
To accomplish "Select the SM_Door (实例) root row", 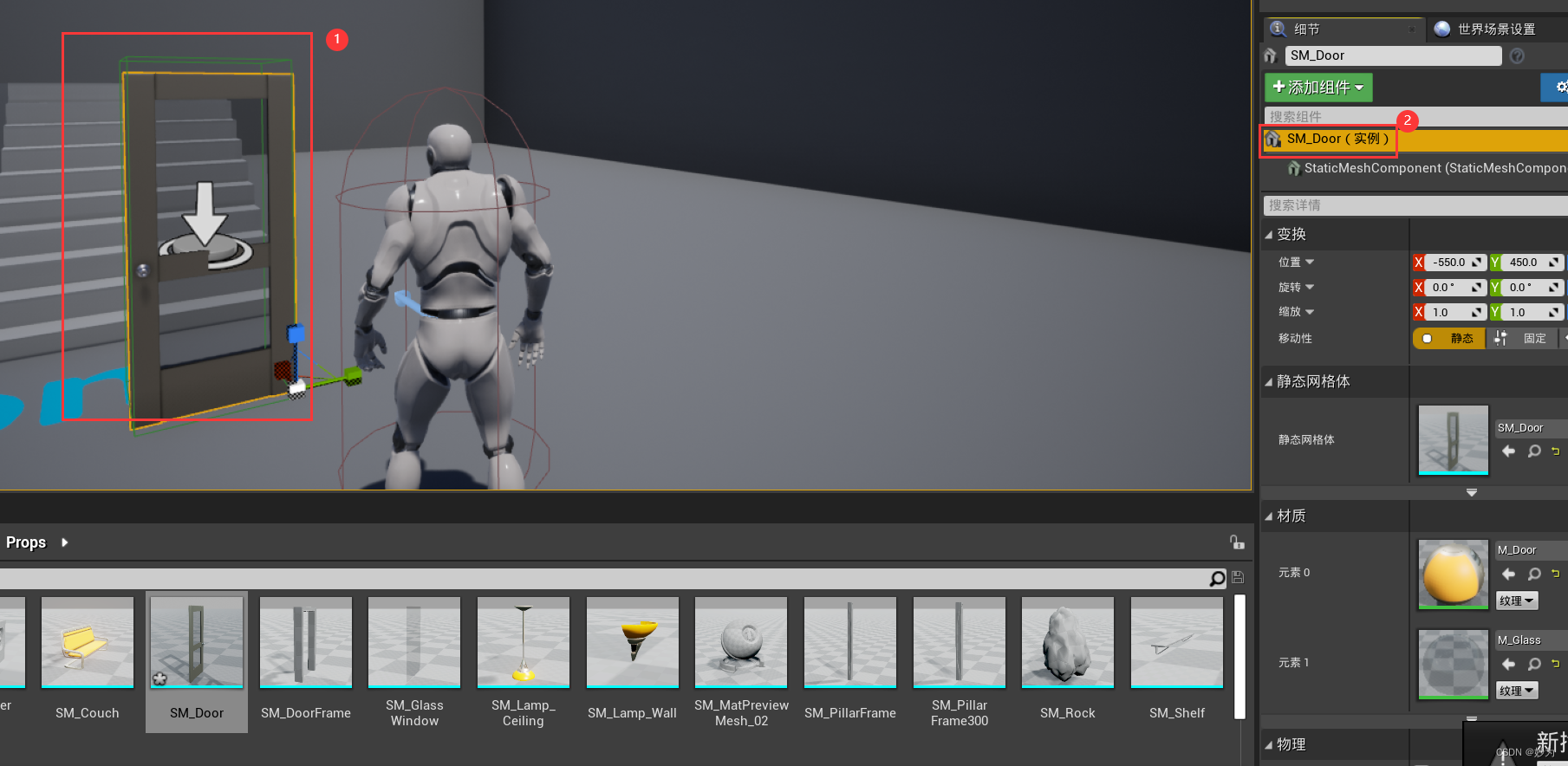I will pyautogui.click(x=1415, y=139).
